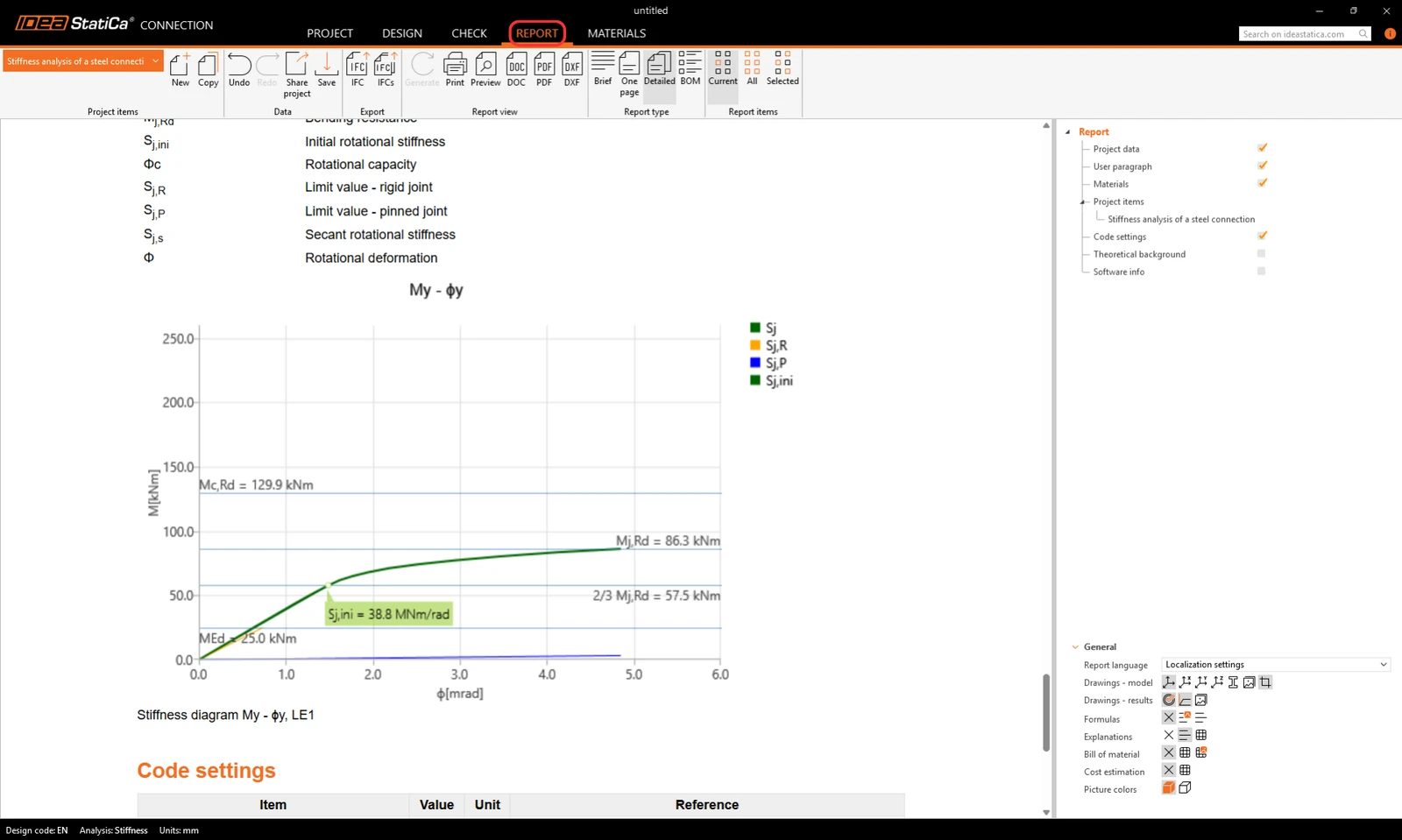Create a New project item
This screenshot has height=840, width=1402.
pyautogui.click(x=180, y=70)
